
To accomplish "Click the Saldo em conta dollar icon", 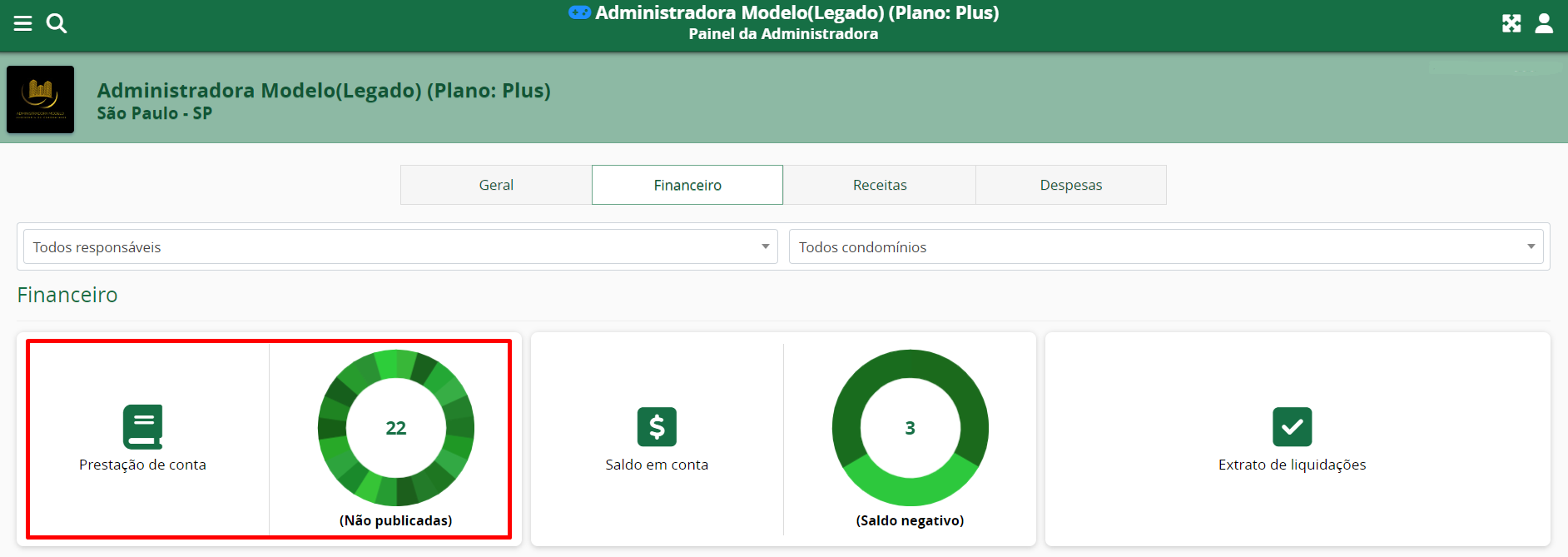I will (x=657, y=427).
